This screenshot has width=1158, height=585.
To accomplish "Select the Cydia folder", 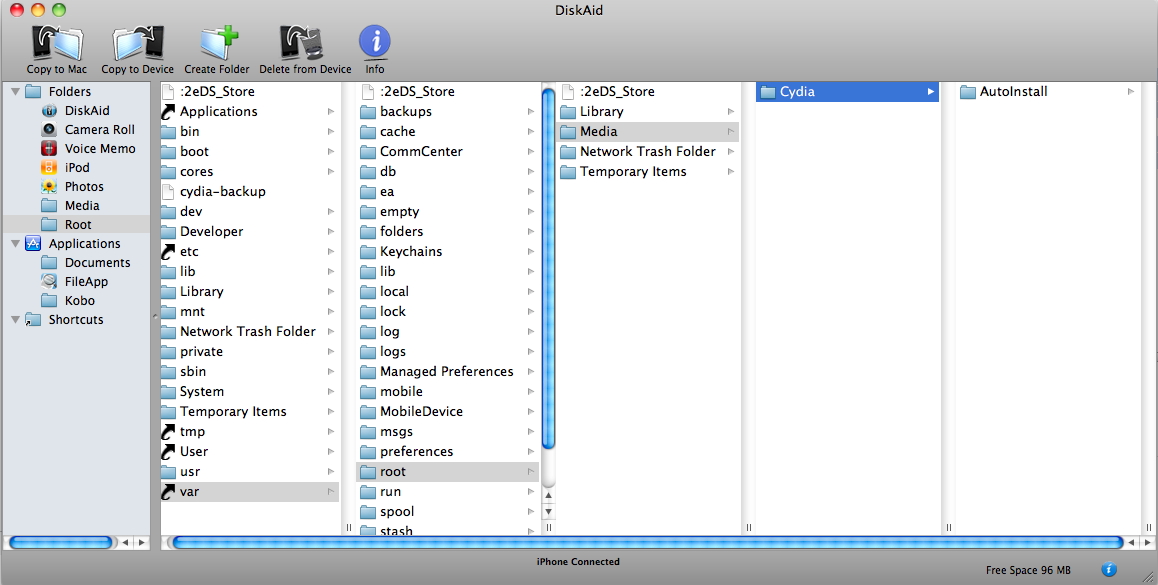I will coord(847,92).
